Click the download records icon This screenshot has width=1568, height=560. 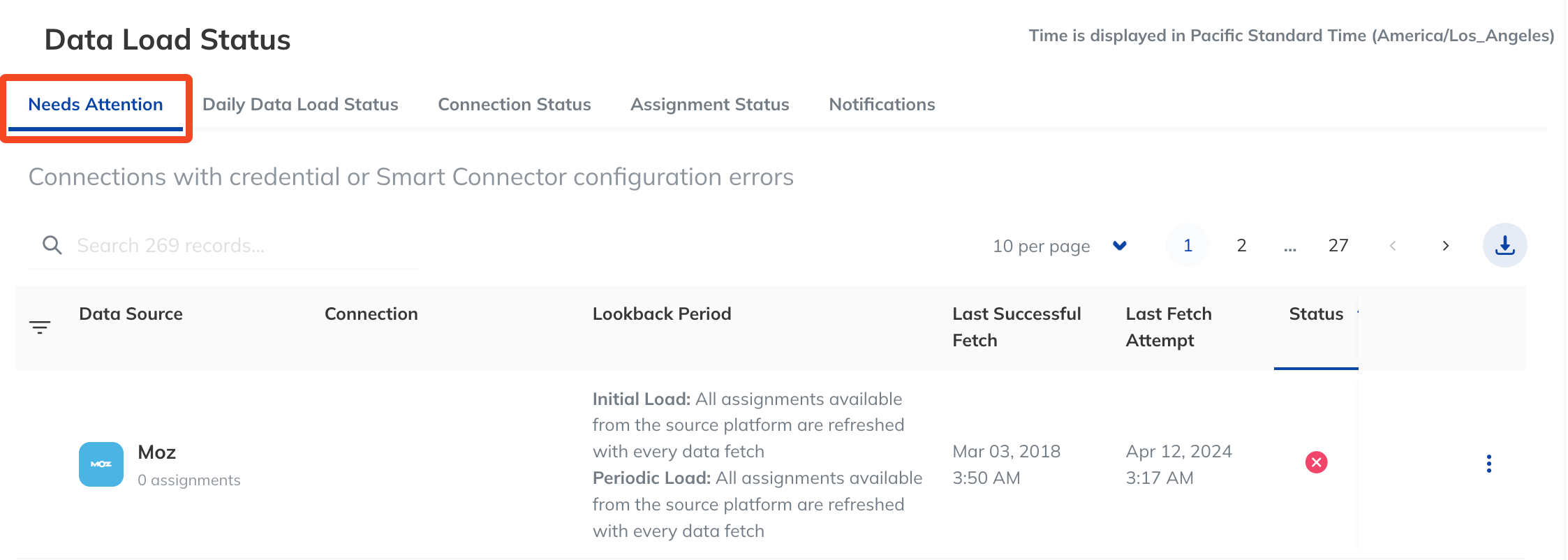coord(1504,245)
